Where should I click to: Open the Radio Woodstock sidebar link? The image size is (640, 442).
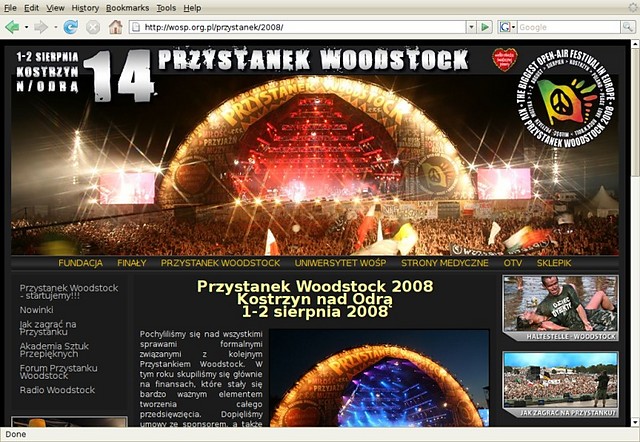pyautogui.click(x=57, y=390)
